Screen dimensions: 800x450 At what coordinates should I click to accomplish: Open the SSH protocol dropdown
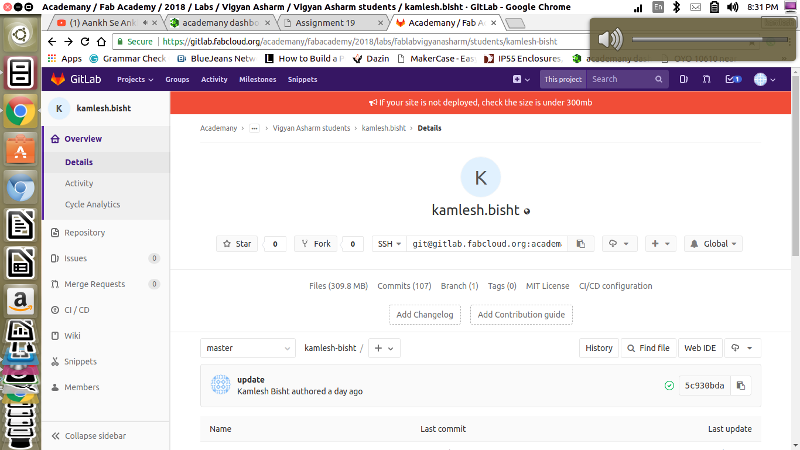click(389, 244)
